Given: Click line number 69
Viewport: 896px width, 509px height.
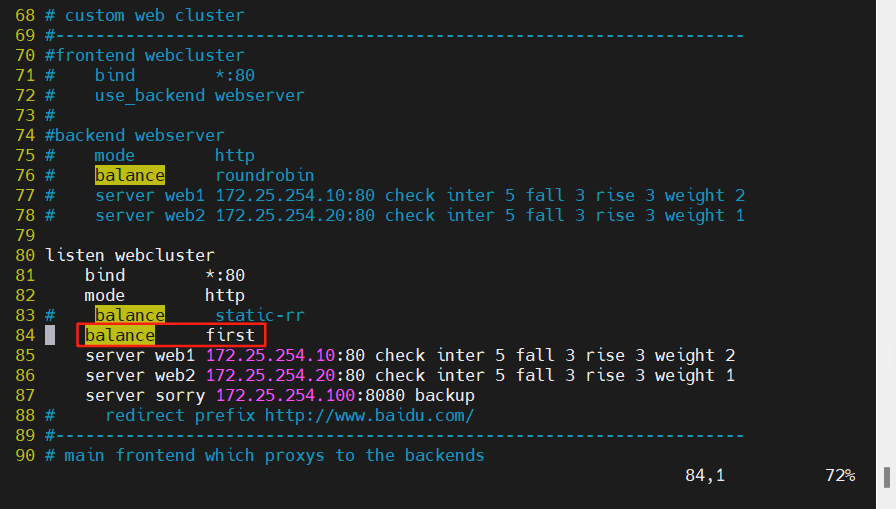Looking at the screenshot, I should (25, 35).
